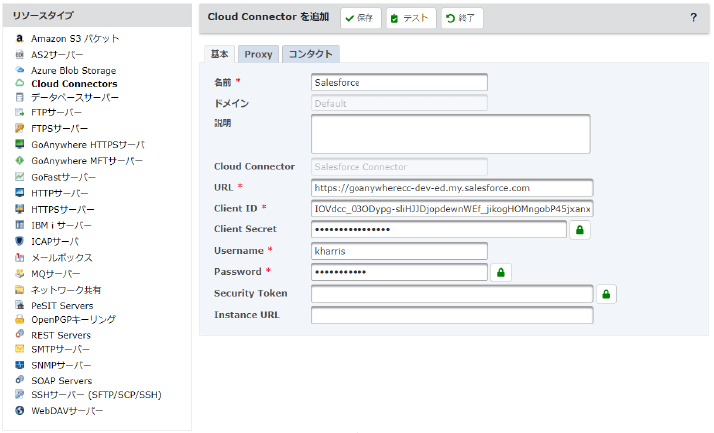This screenshot has width=714, height=433.
Task: Switch to the コンタクト tab
Action: 311,54
